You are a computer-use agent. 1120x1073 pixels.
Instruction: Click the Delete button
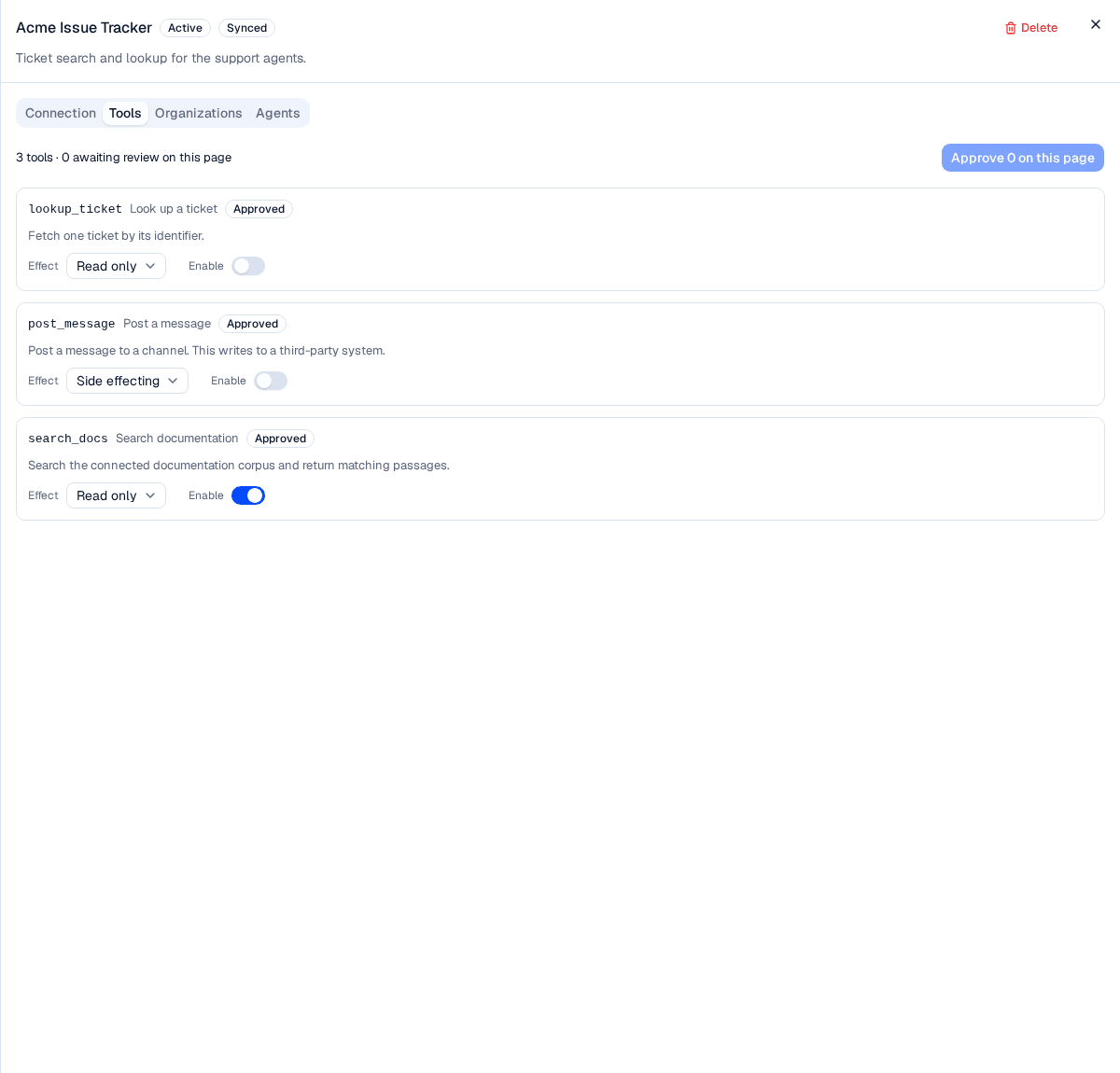[x=1031, y=28]
